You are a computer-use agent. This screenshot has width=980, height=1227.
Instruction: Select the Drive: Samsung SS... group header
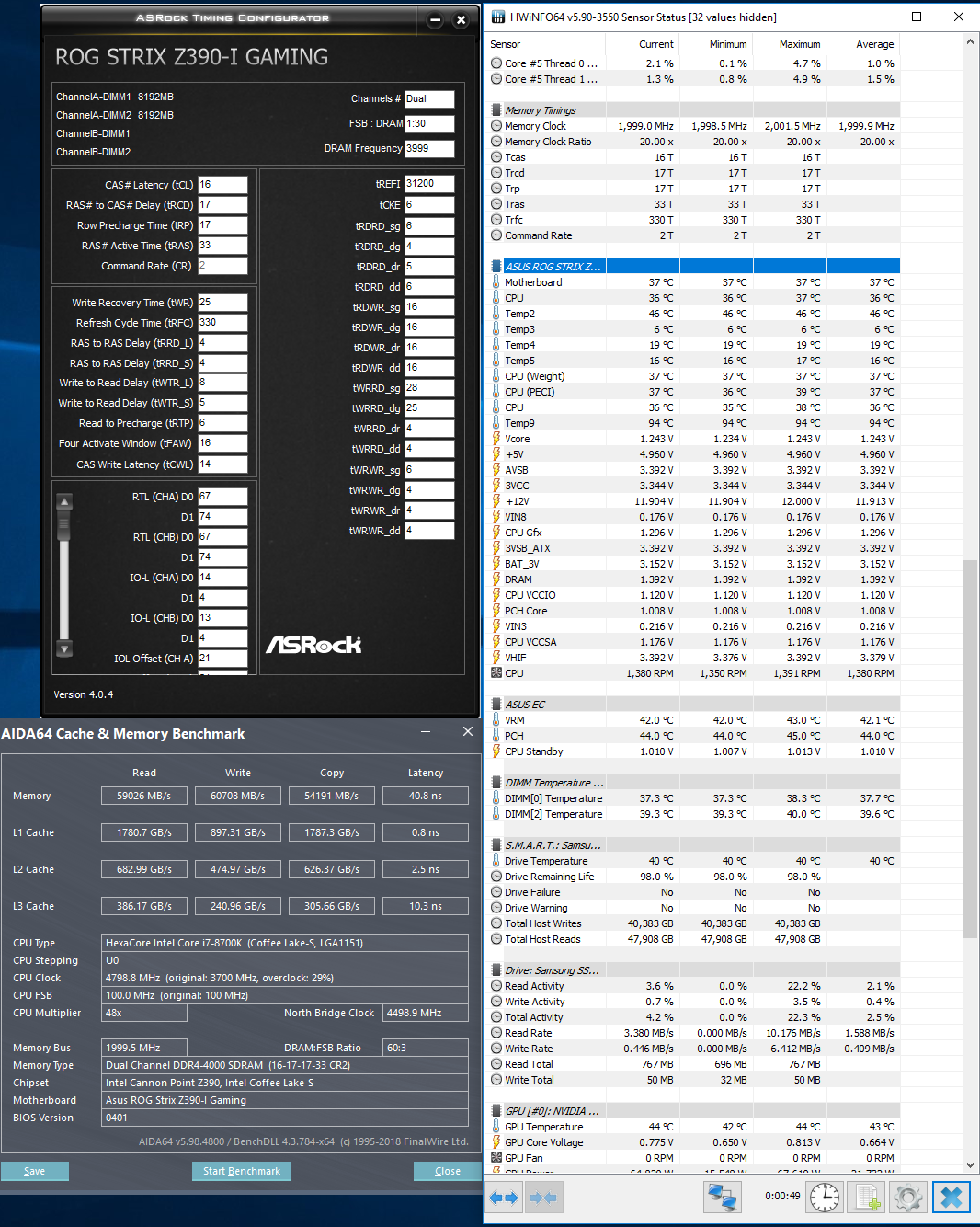(x=694, y=970)
